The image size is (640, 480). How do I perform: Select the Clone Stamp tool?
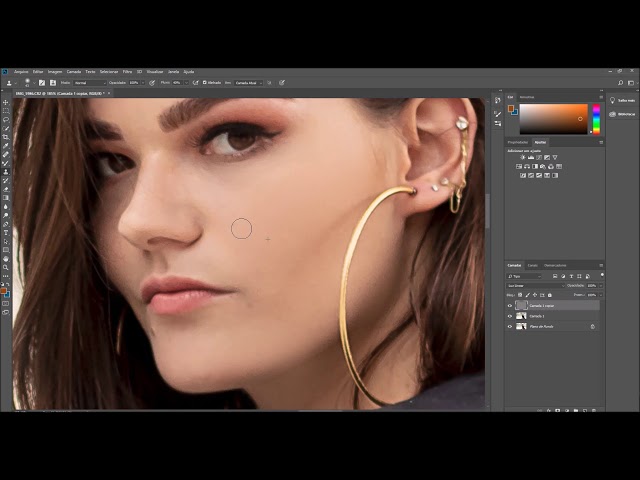(6, 172)
